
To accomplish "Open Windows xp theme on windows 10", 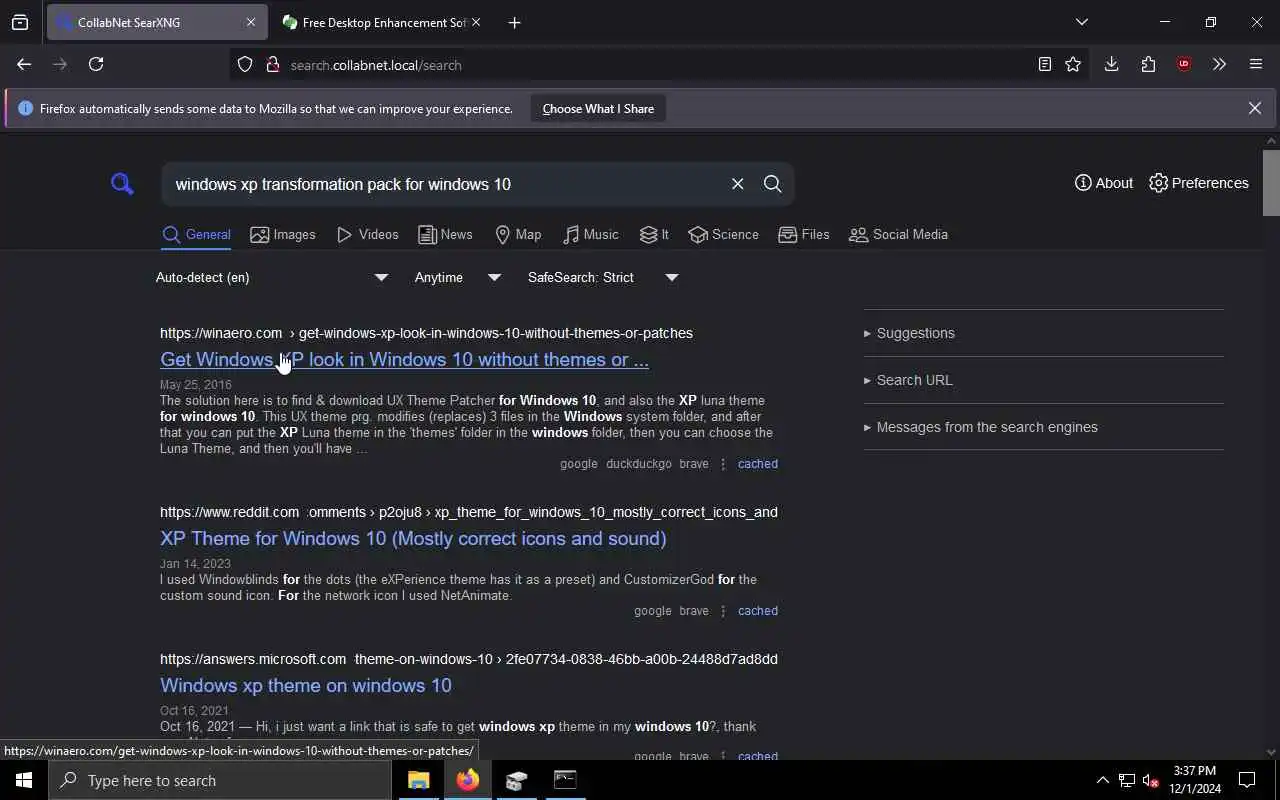I will tap(306, 685).
